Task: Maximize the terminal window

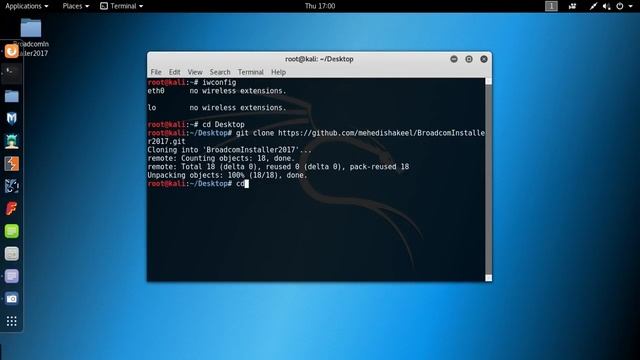Action: [x=469, y=59]
